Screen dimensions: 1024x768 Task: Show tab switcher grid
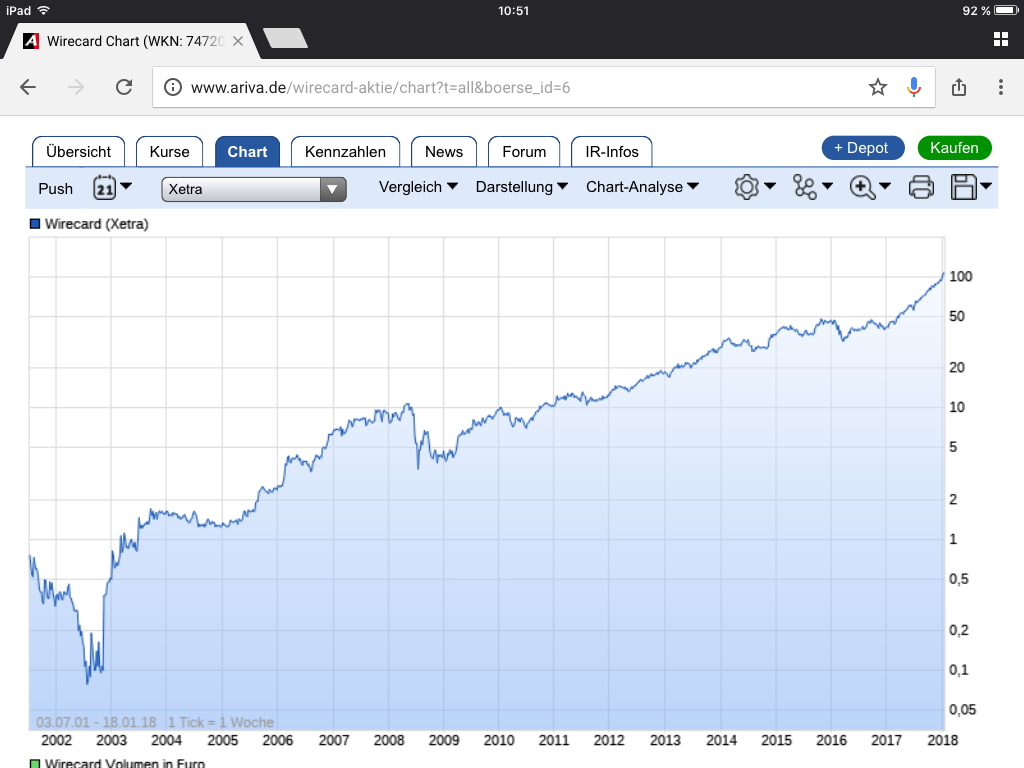pos(1000,39)
